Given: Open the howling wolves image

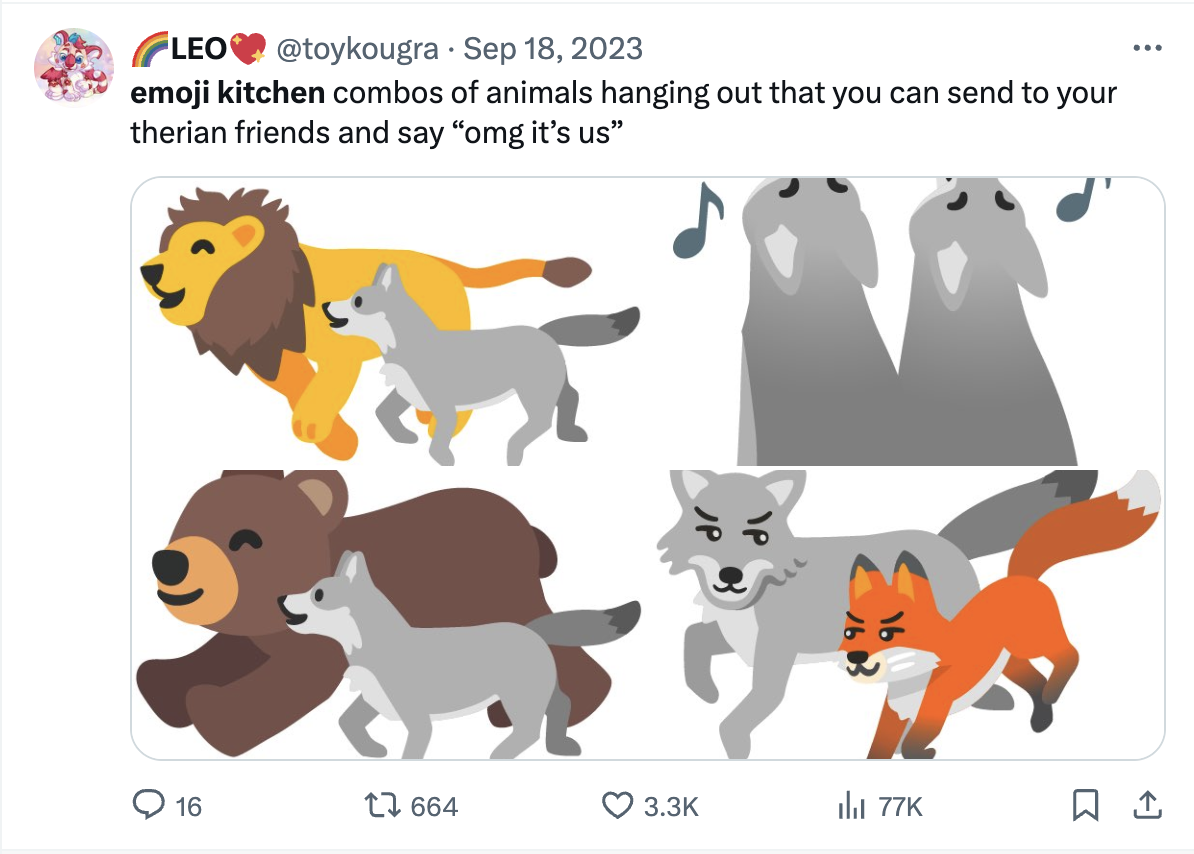Looking at the screenshot, I should [908, 322].
